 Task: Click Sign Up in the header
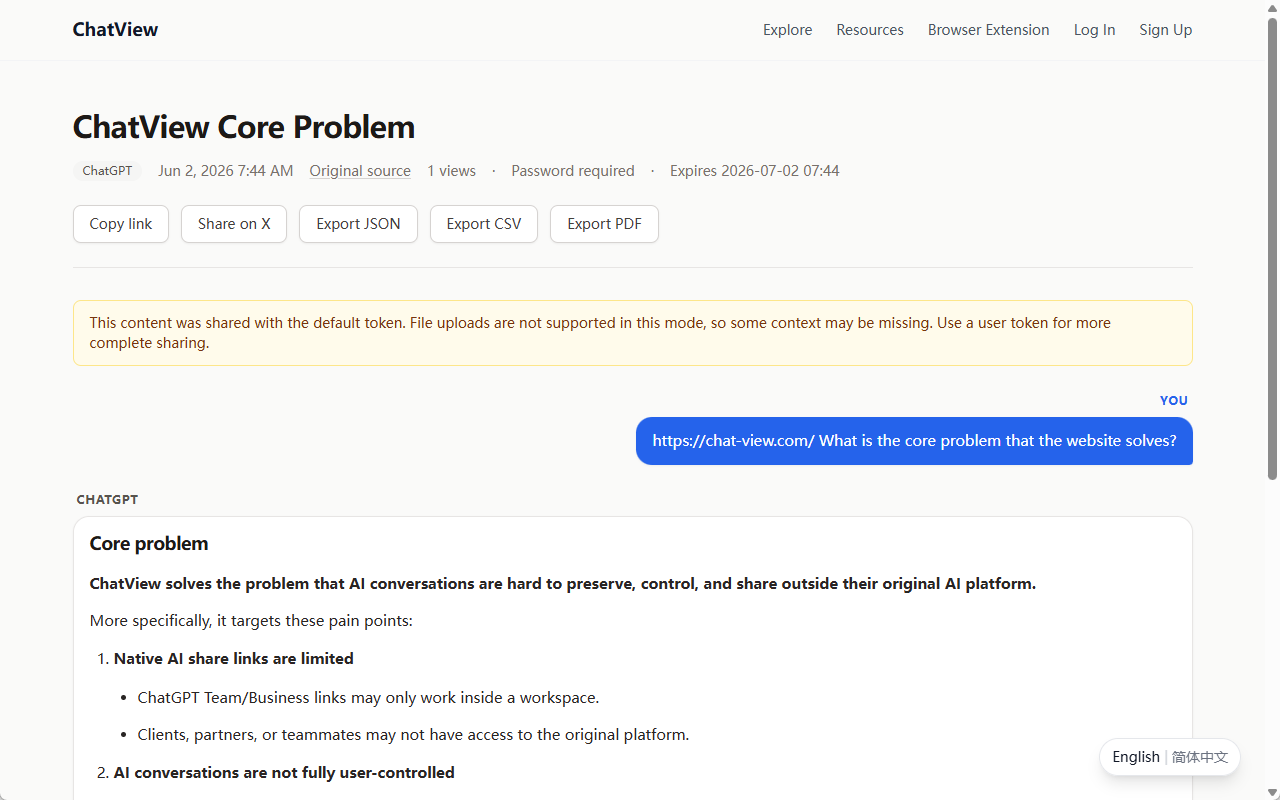[x=1165, y=30]
